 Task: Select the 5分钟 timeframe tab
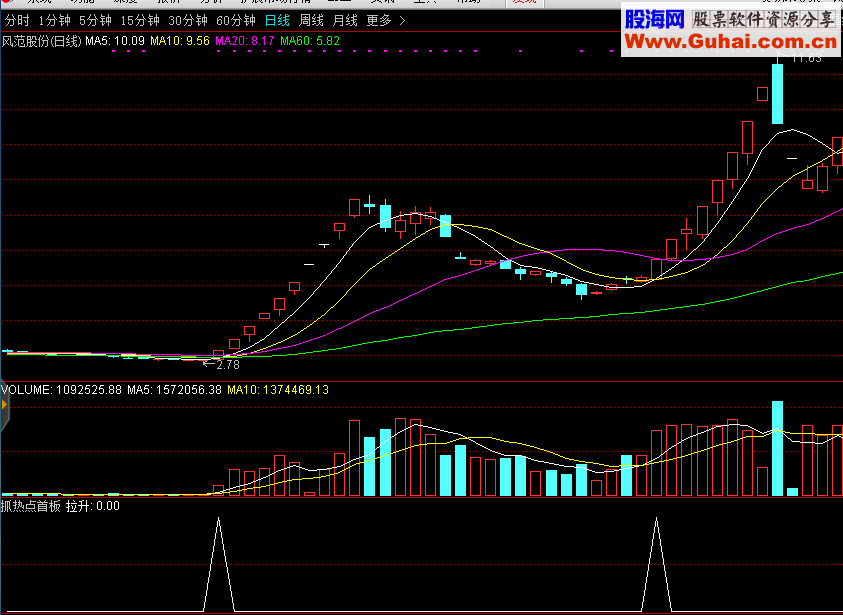point(95,21)
